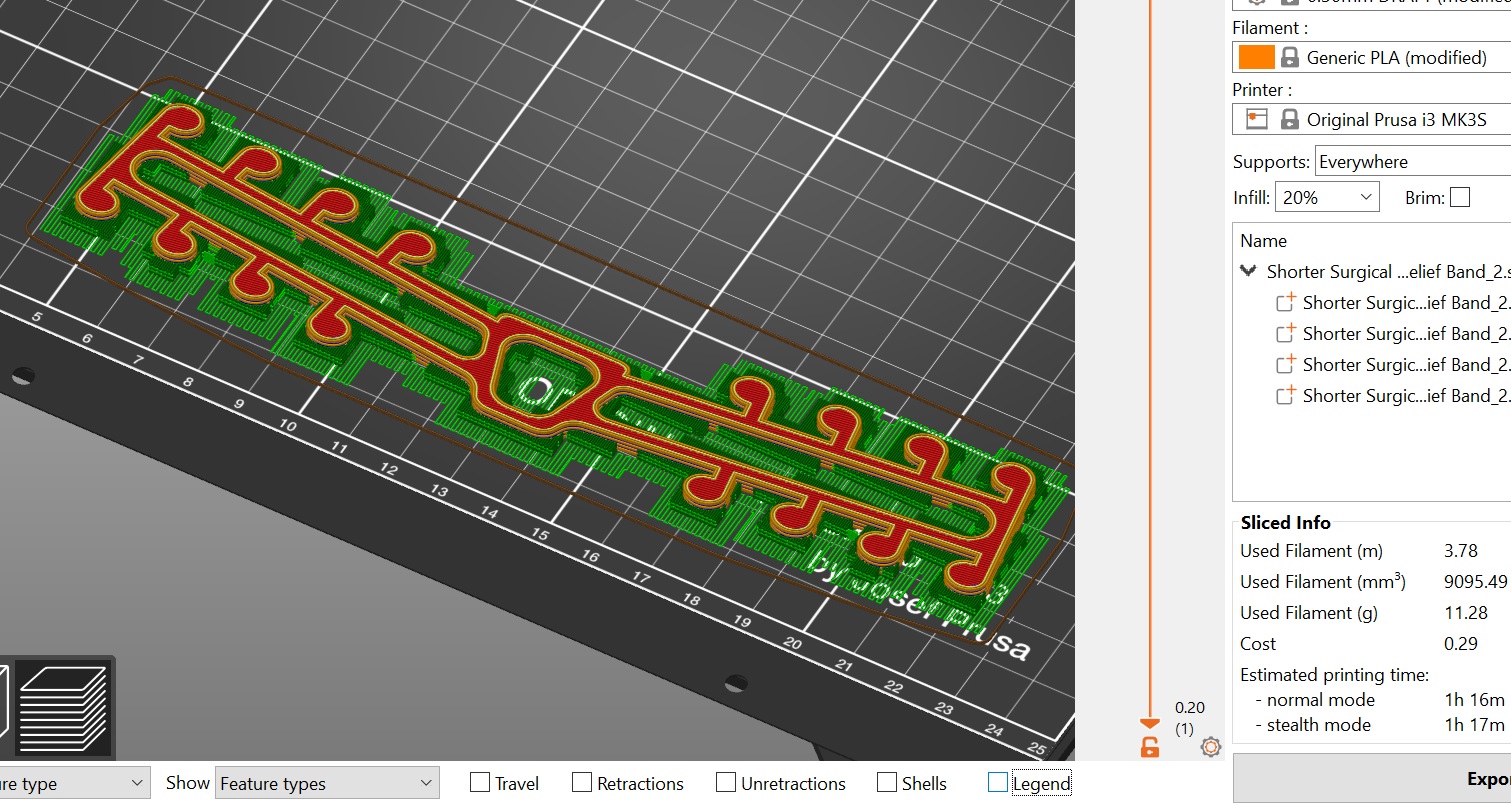The image size is (1511, 805).
Task: Open the Feature types Show dropdown
Action: pyautogui.click(x=328, y=783)
